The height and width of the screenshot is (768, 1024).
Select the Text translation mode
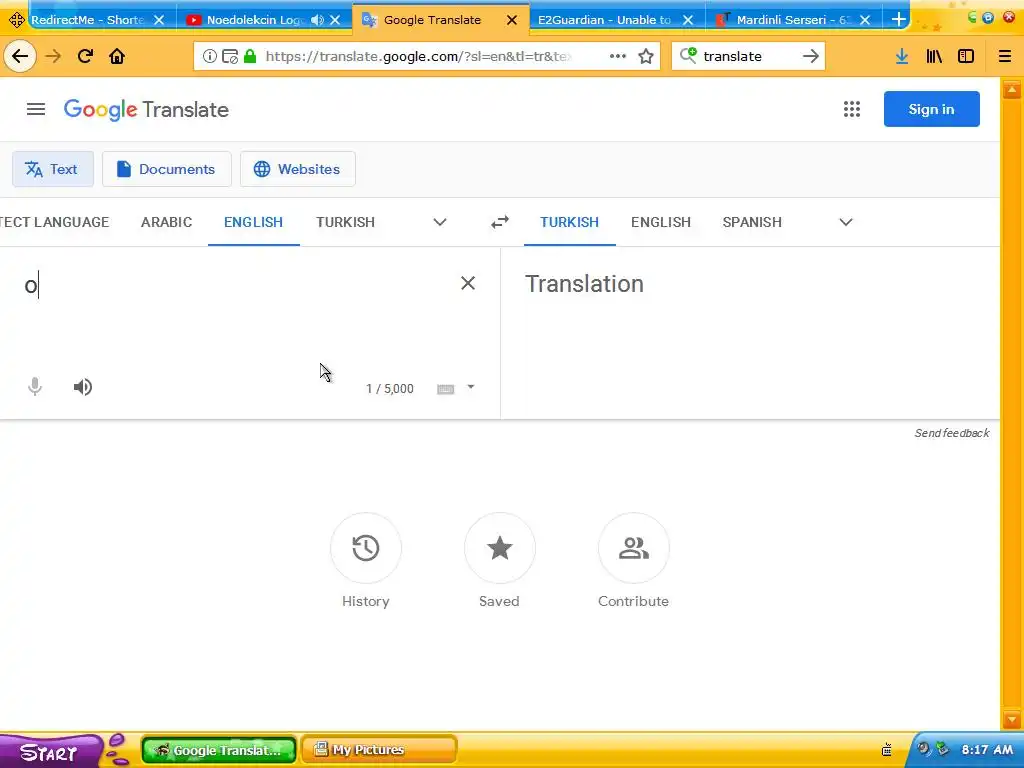[53, 169]
